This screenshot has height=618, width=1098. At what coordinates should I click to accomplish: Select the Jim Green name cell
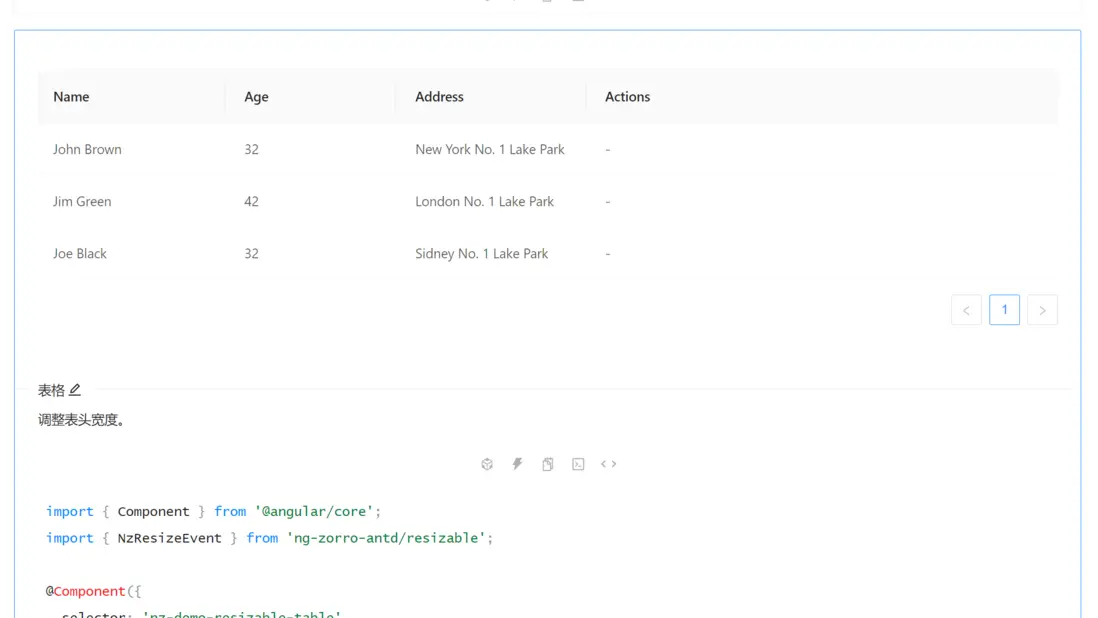click(x=82, y=201)
